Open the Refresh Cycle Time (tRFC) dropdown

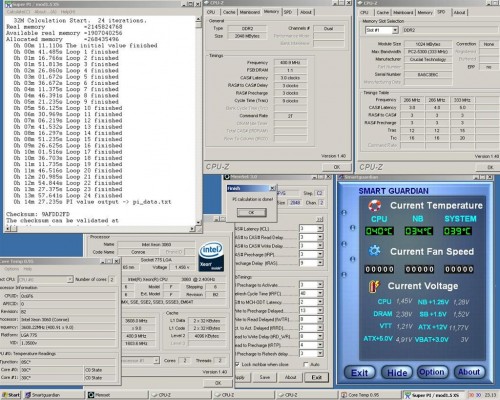tap(320, 293)
